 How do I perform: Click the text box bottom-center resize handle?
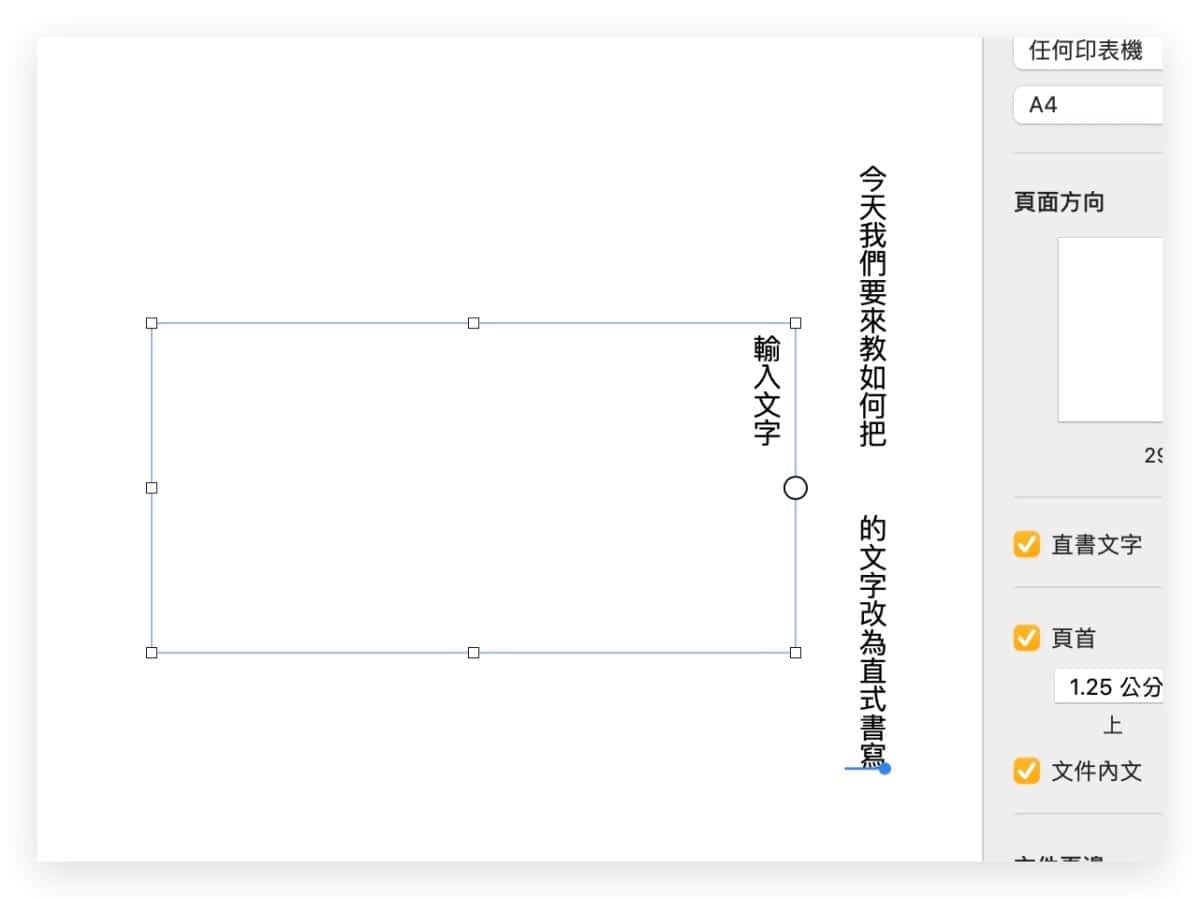474,653
